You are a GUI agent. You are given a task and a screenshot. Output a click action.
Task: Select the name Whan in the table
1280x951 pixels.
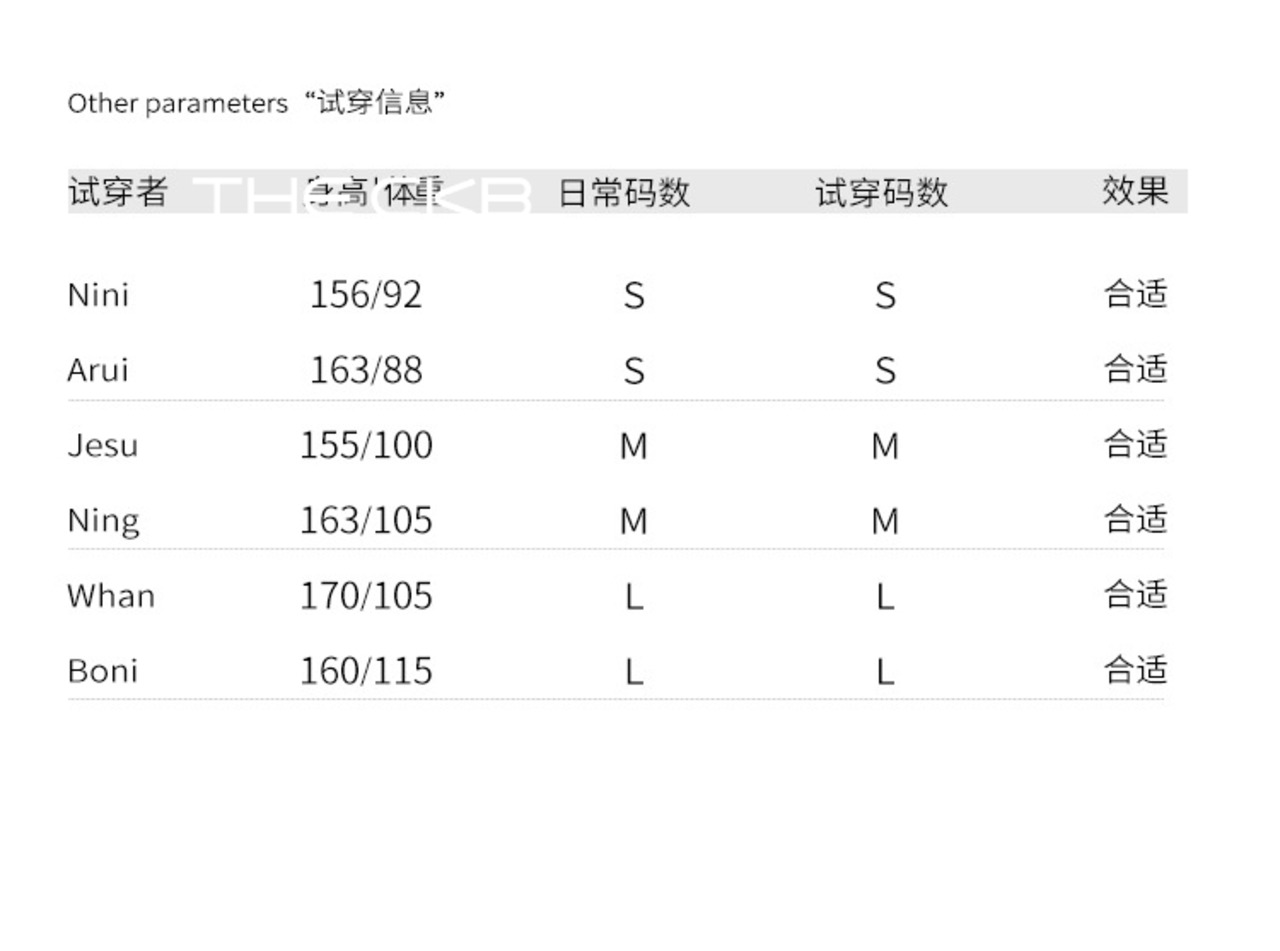111,596
